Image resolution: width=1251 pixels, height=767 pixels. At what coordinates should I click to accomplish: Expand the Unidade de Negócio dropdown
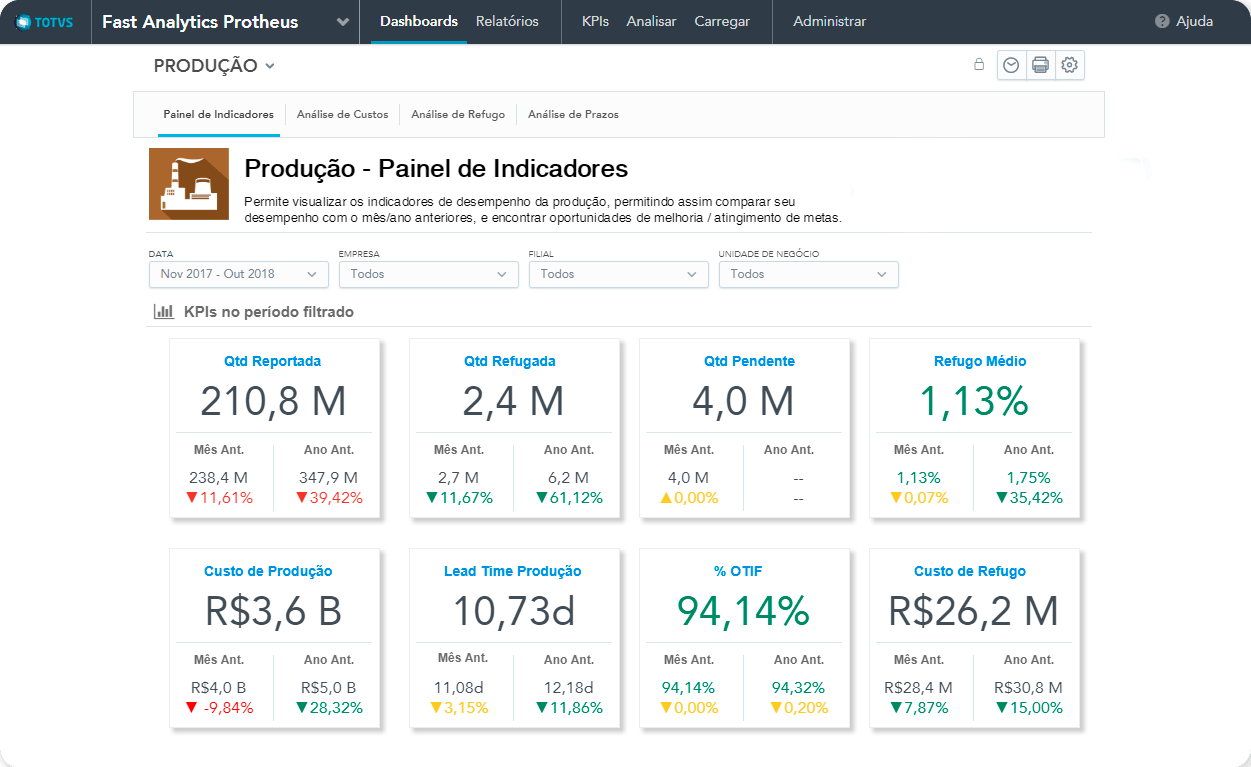(x=808, y=274)
